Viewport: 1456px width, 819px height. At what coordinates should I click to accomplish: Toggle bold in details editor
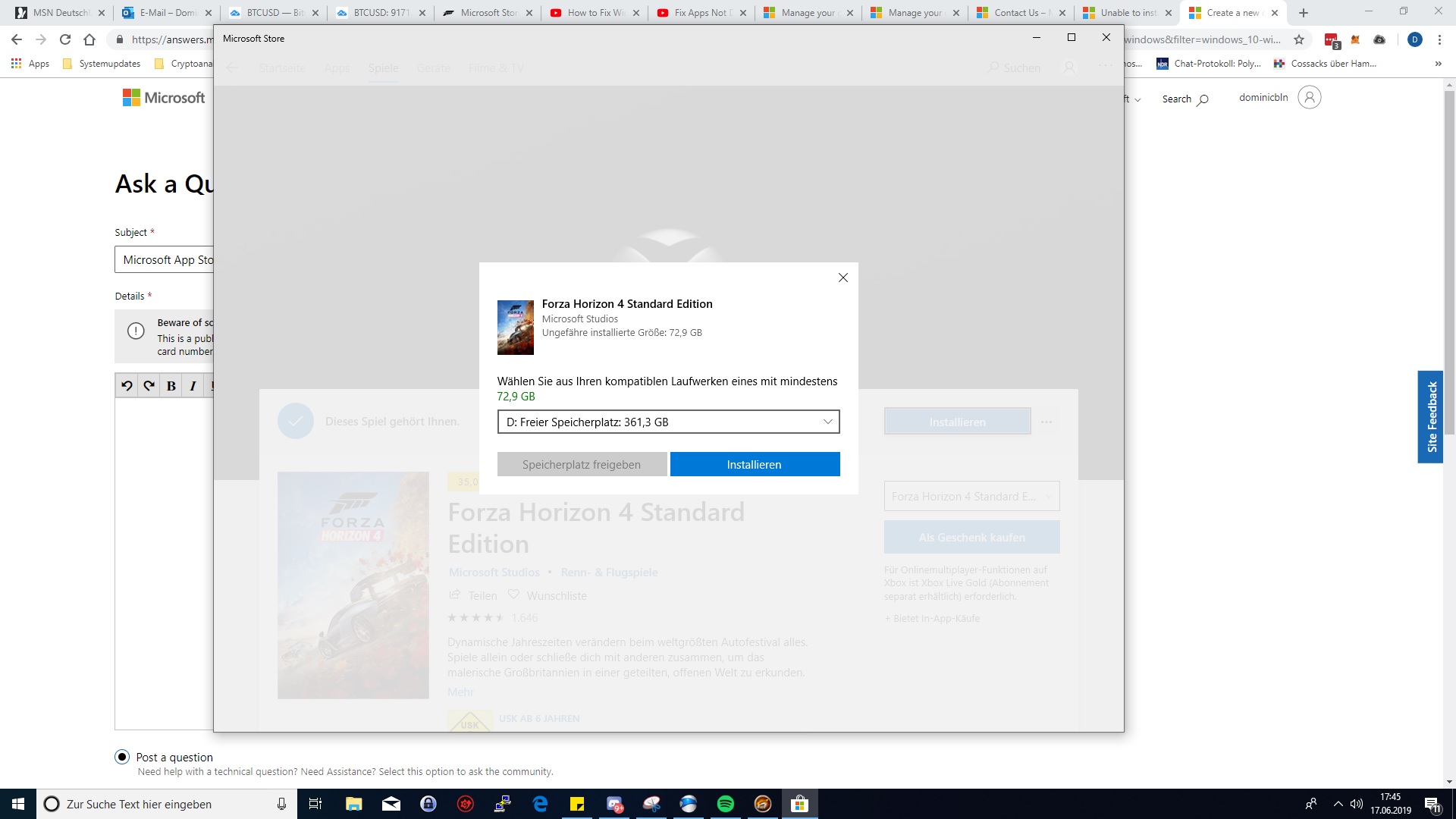click(171, 386)
